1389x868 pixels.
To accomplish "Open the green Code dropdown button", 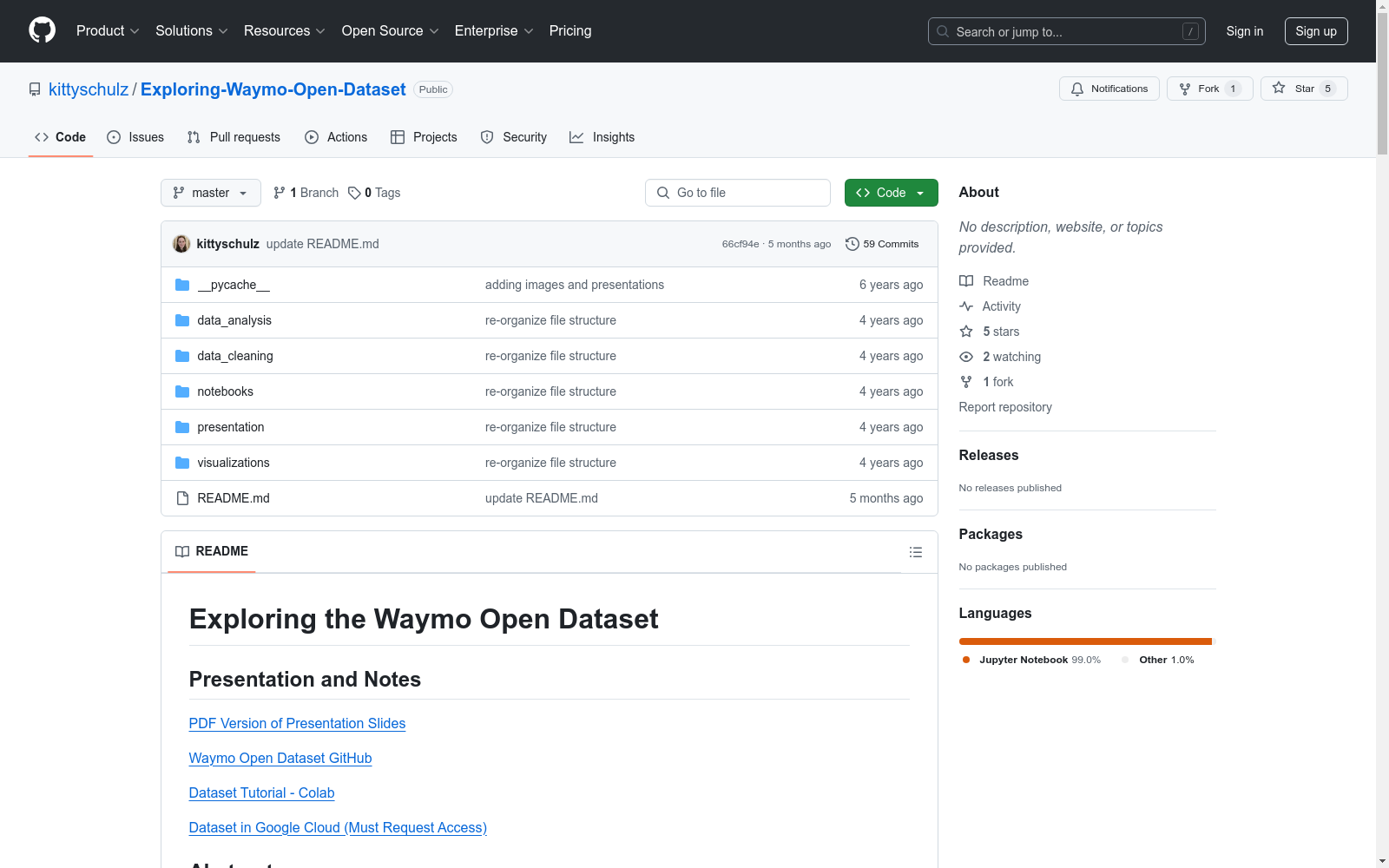I will pyautogui.click(x=892, y=193).
